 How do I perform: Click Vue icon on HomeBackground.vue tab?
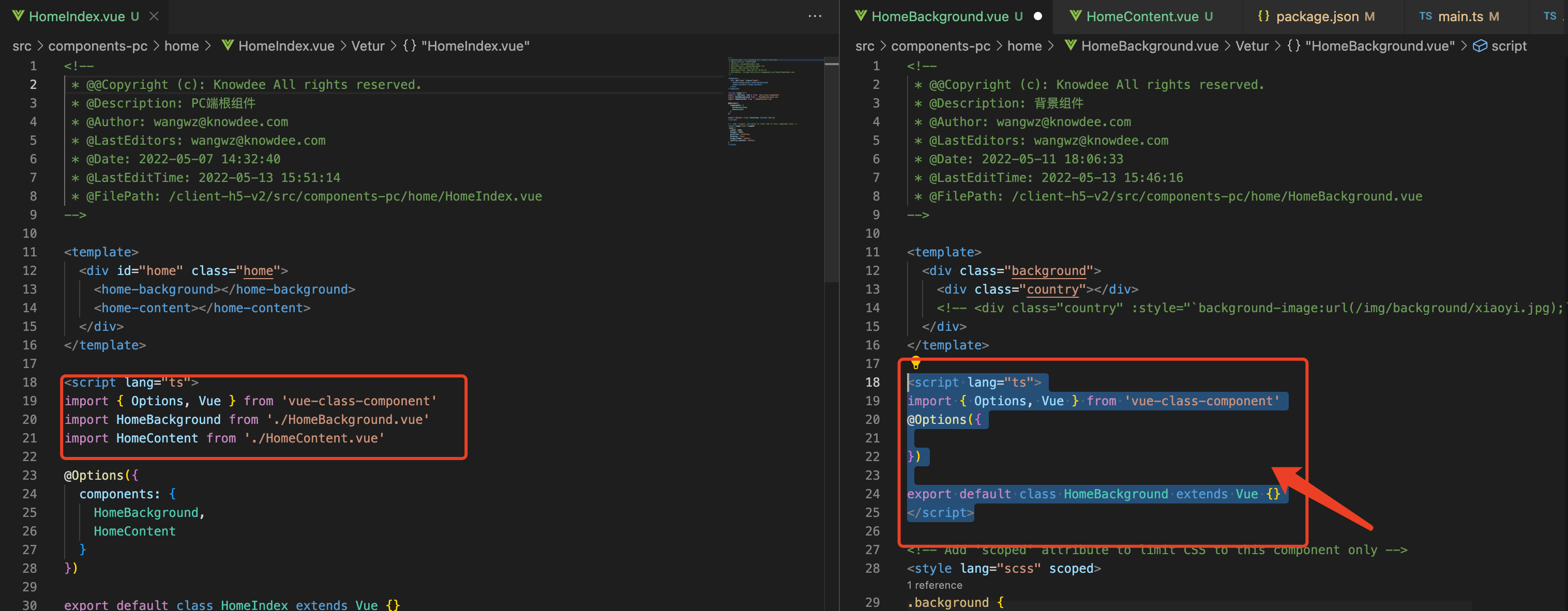(x=861, y=17)
